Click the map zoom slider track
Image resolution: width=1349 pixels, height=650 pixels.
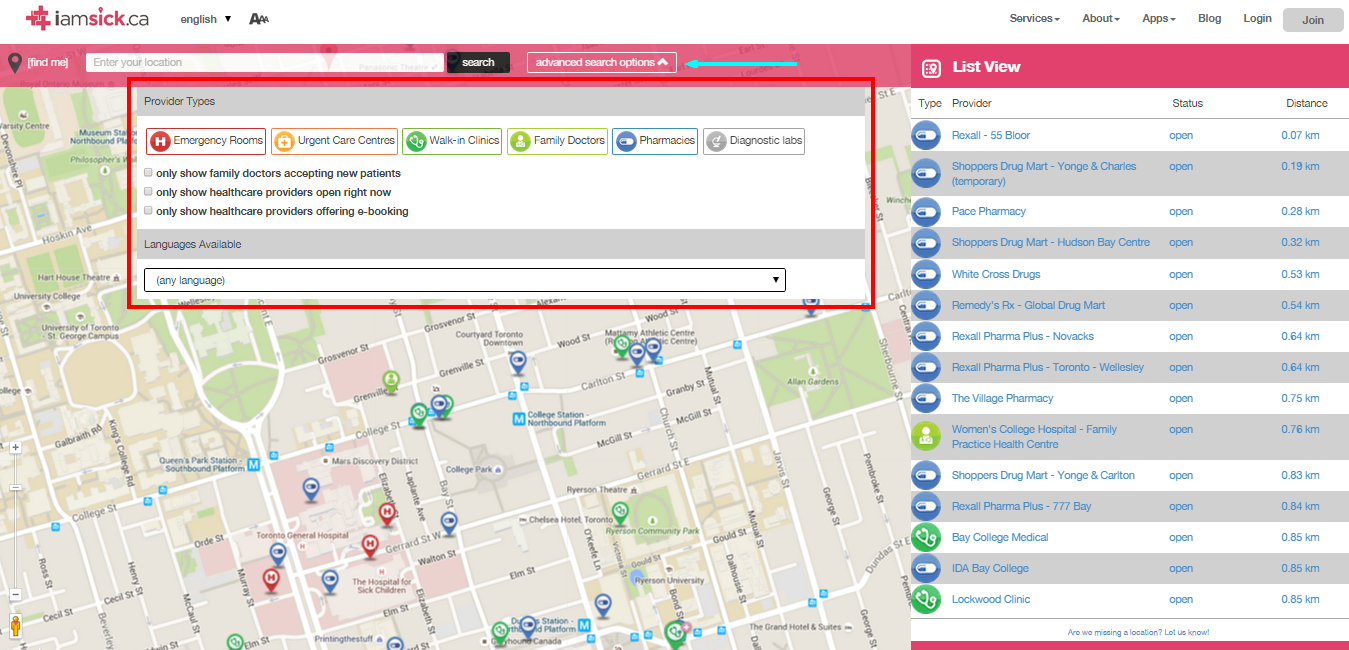tap(16, 520)
